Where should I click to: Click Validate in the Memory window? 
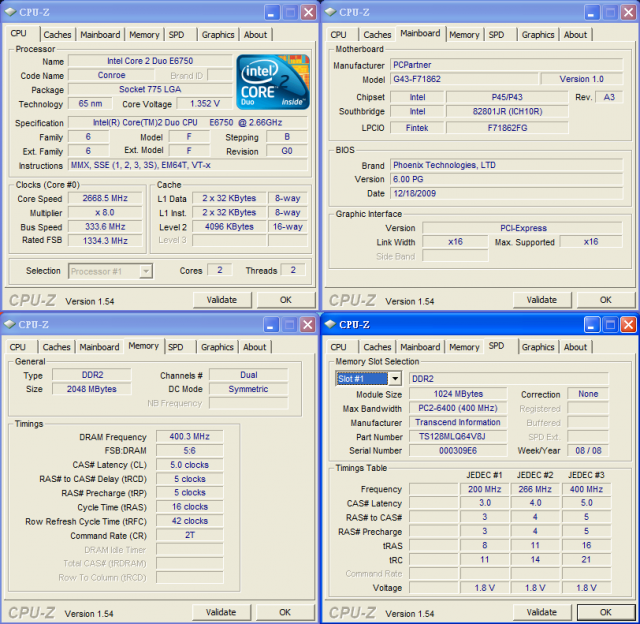coord(221,612)
